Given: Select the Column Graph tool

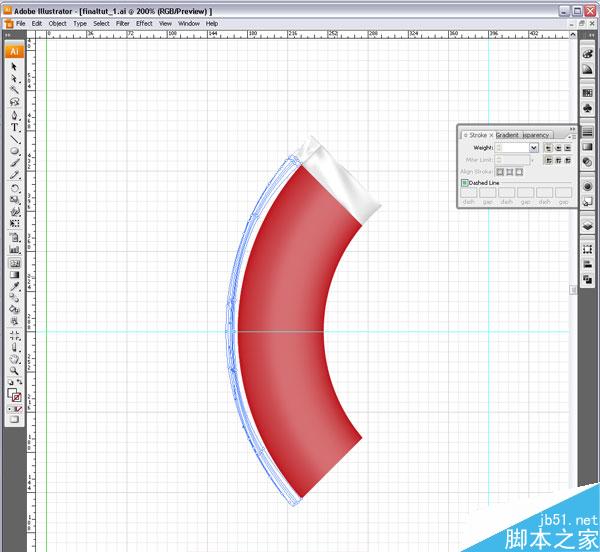Looking at the screenshot, I should [x=14, y=249].
